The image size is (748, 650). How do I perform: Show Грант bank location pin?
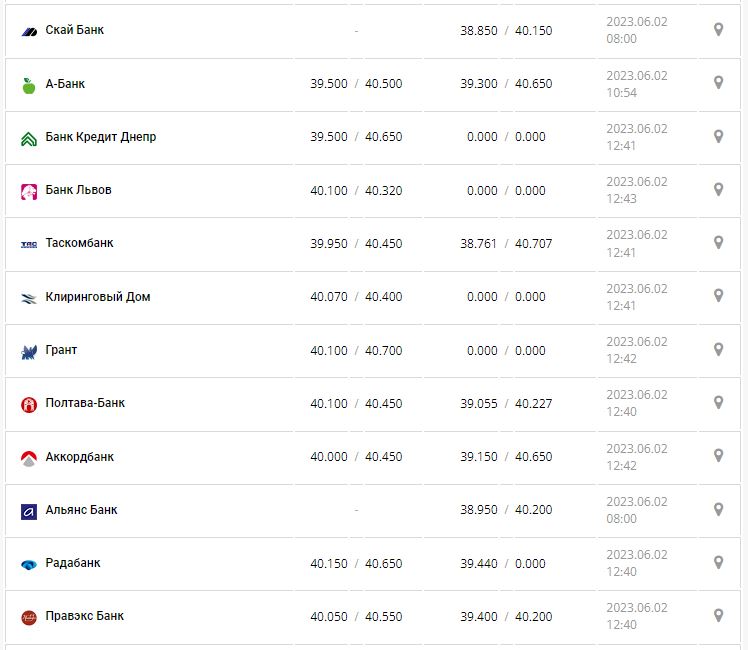click(x=718, y=349)
